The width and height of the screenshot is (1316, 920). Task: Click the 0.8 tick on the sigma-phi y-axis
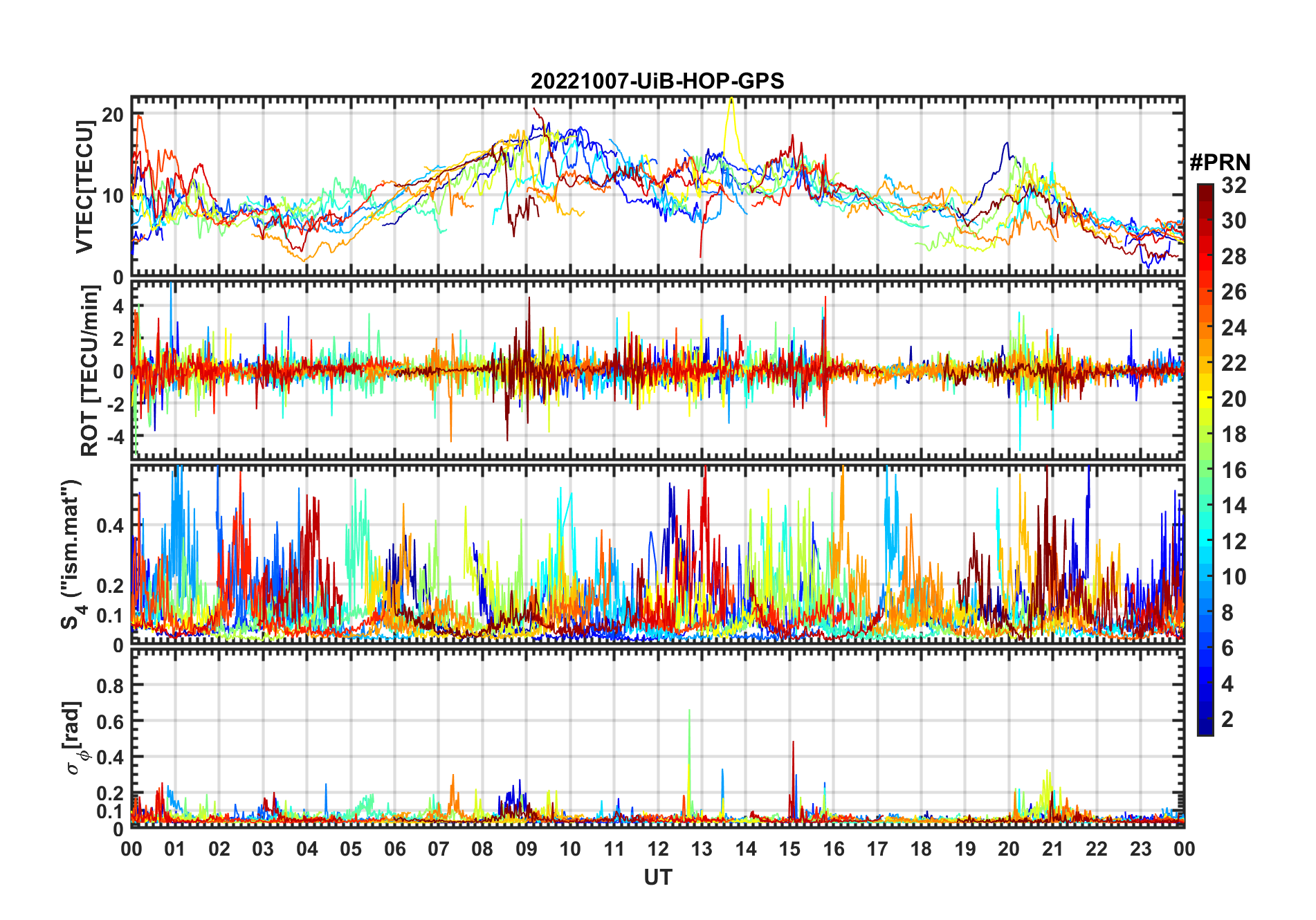click(111, 686)
